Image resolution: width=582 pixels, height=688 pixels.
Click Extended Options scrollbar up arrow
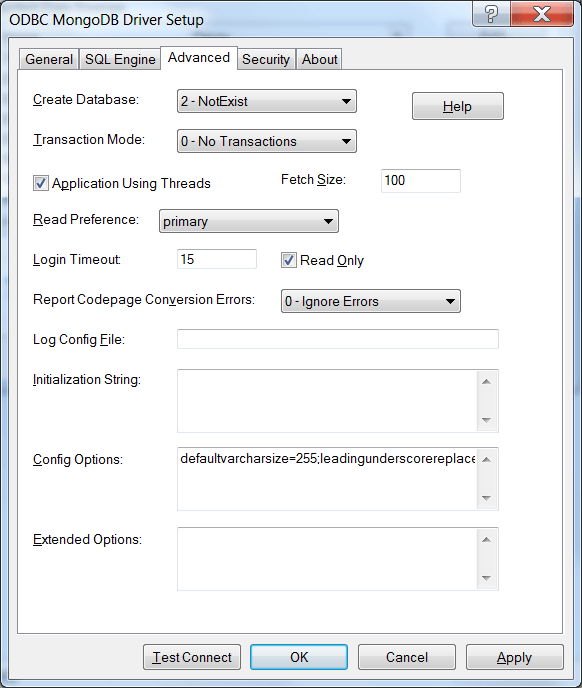tap(486, 540)
